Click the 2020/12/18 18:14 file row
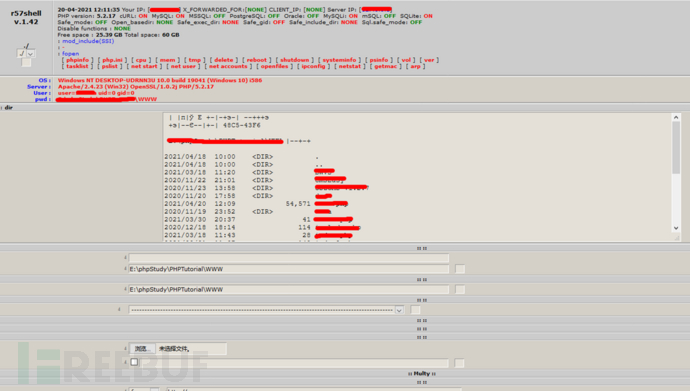Viewport: 690px width, 391px height. pos(263,227)
